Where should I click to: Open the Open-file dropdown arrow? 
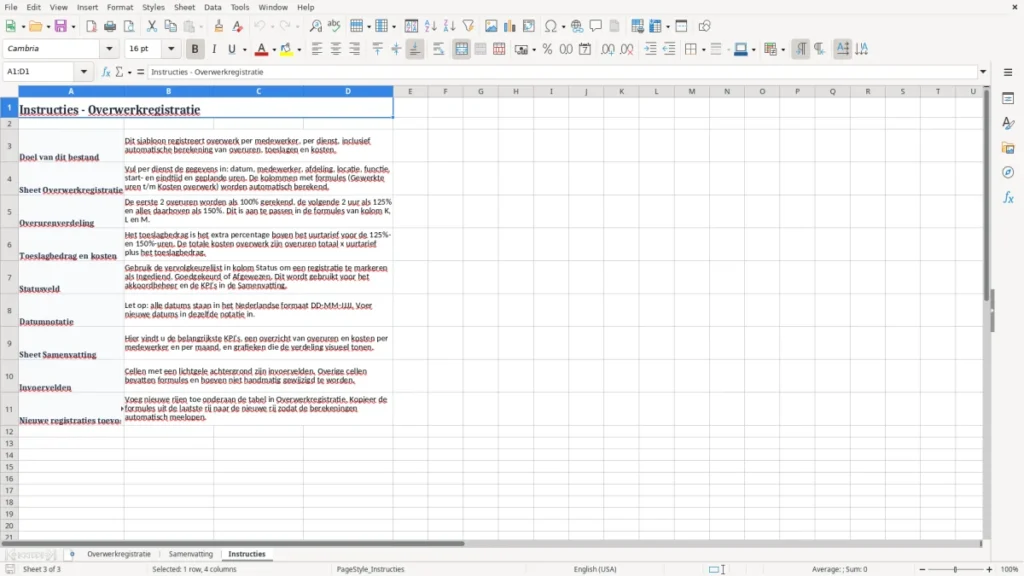point(49,27)
